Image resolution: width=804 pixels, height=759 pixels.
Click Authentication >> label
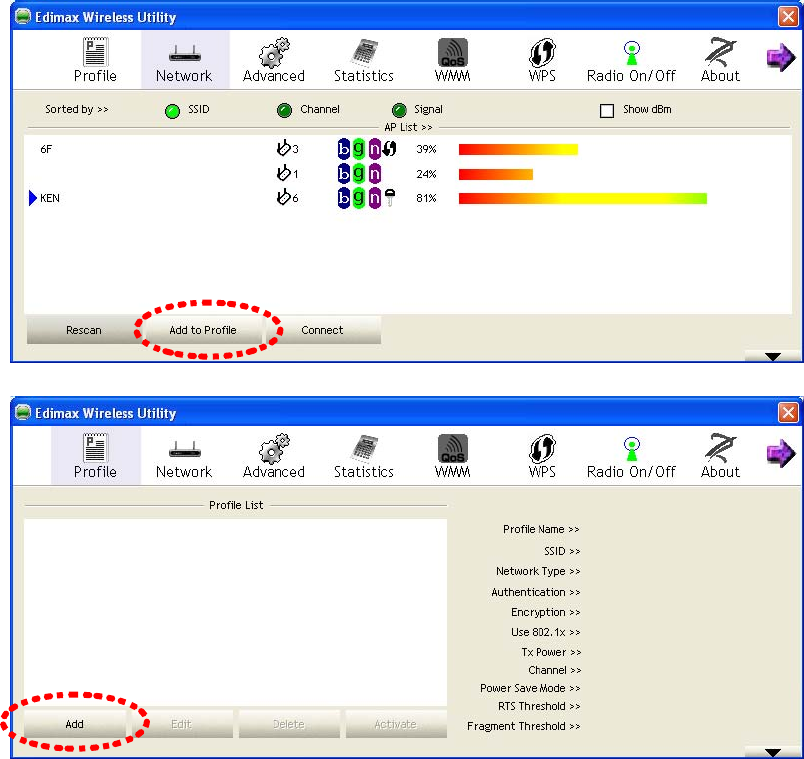point(536,592)
